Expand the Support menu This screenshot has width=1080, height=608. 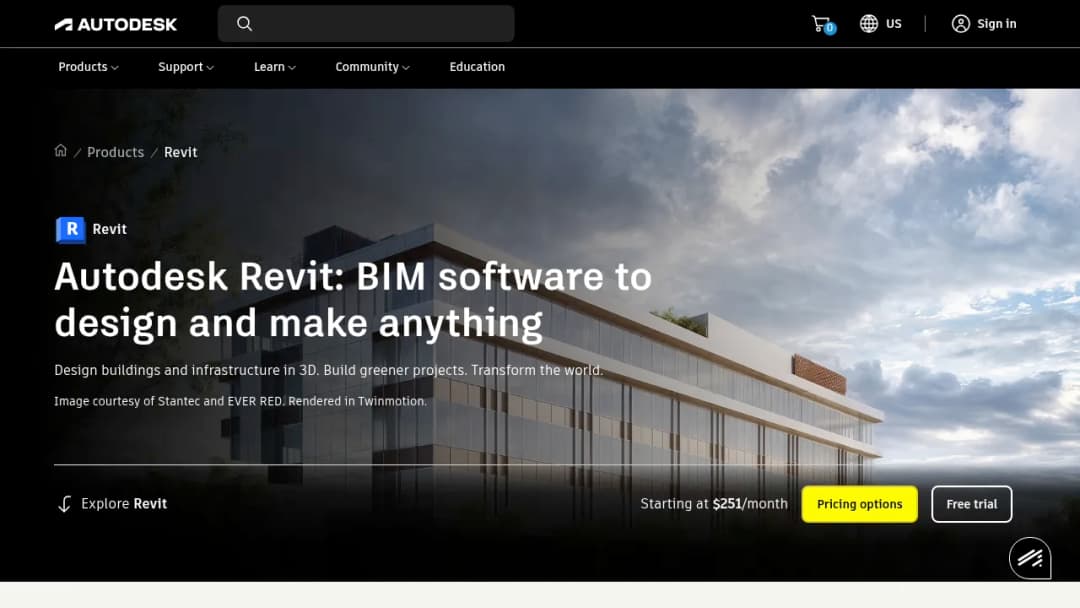[x=186, y=67]
